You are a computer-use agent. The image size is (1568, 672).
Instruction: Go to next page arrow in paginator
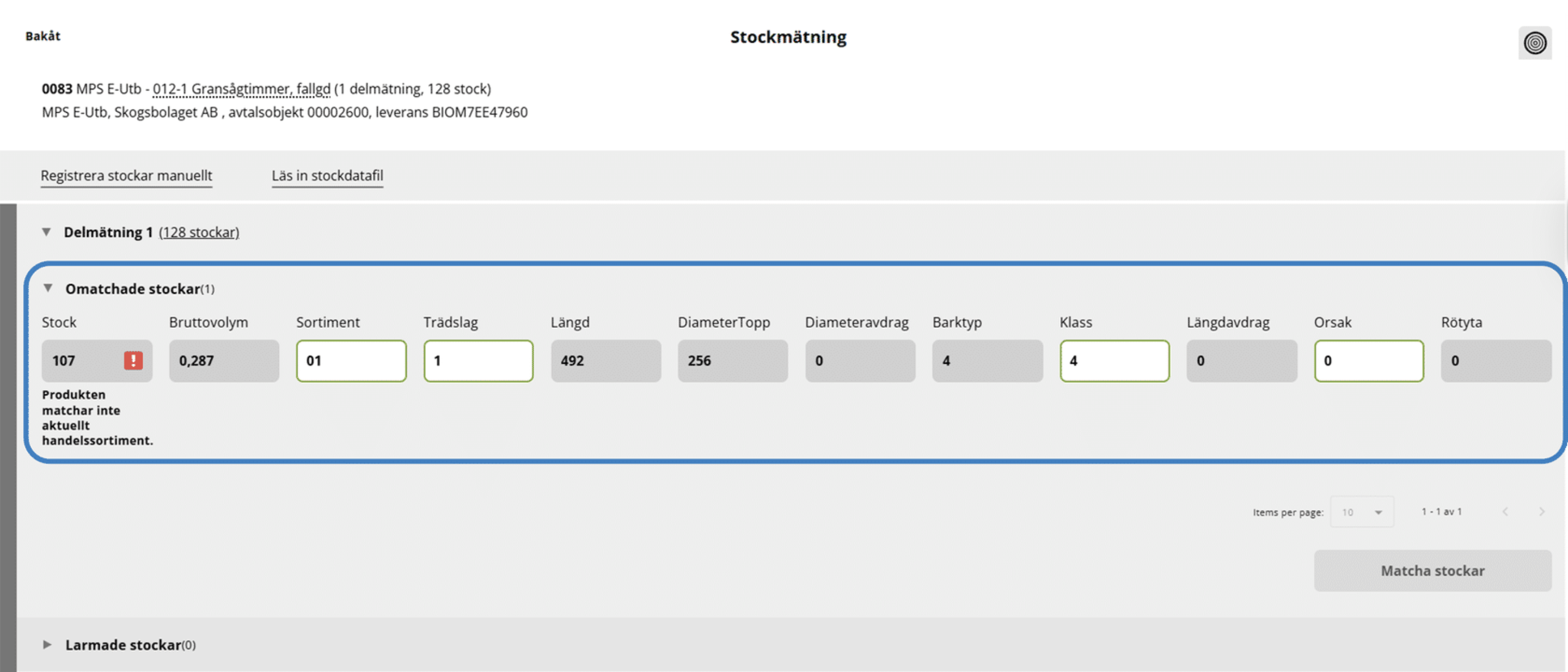click(x=1541, y=511)
